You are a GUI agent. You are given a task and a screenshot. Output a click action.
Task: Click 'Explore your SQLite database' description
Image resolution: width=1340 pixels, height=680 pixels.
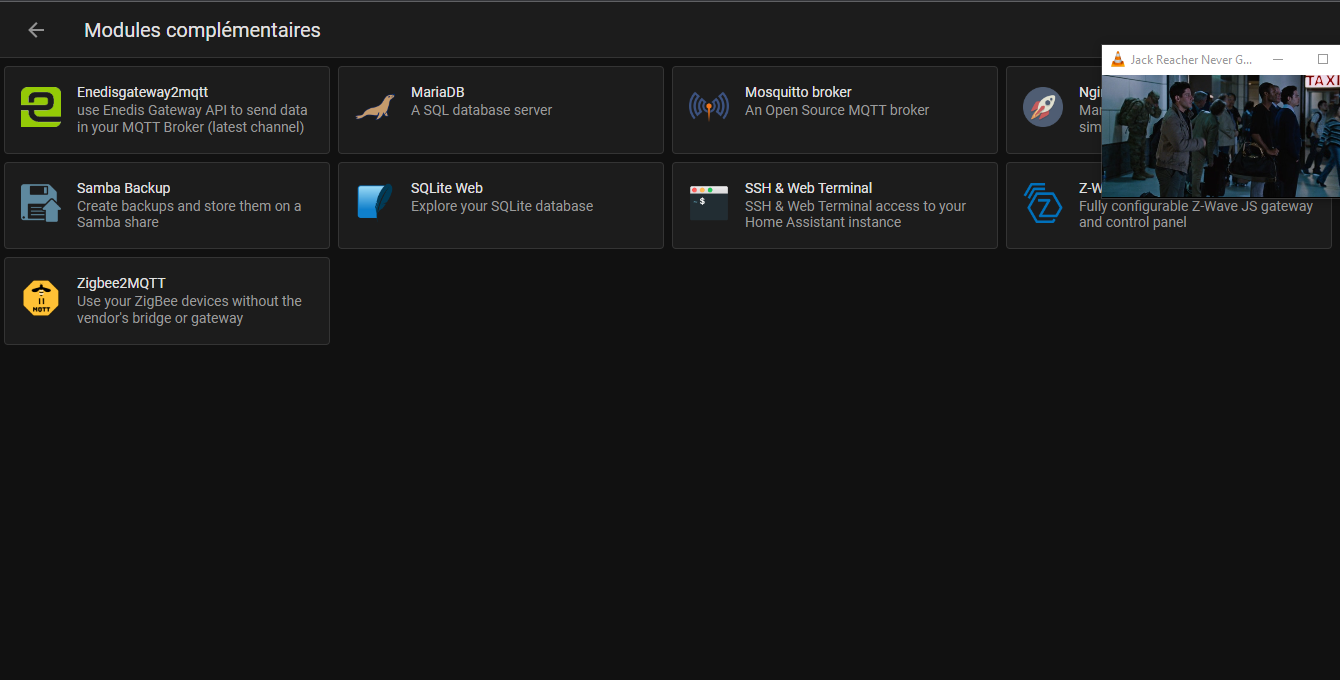tap(502, 206)
